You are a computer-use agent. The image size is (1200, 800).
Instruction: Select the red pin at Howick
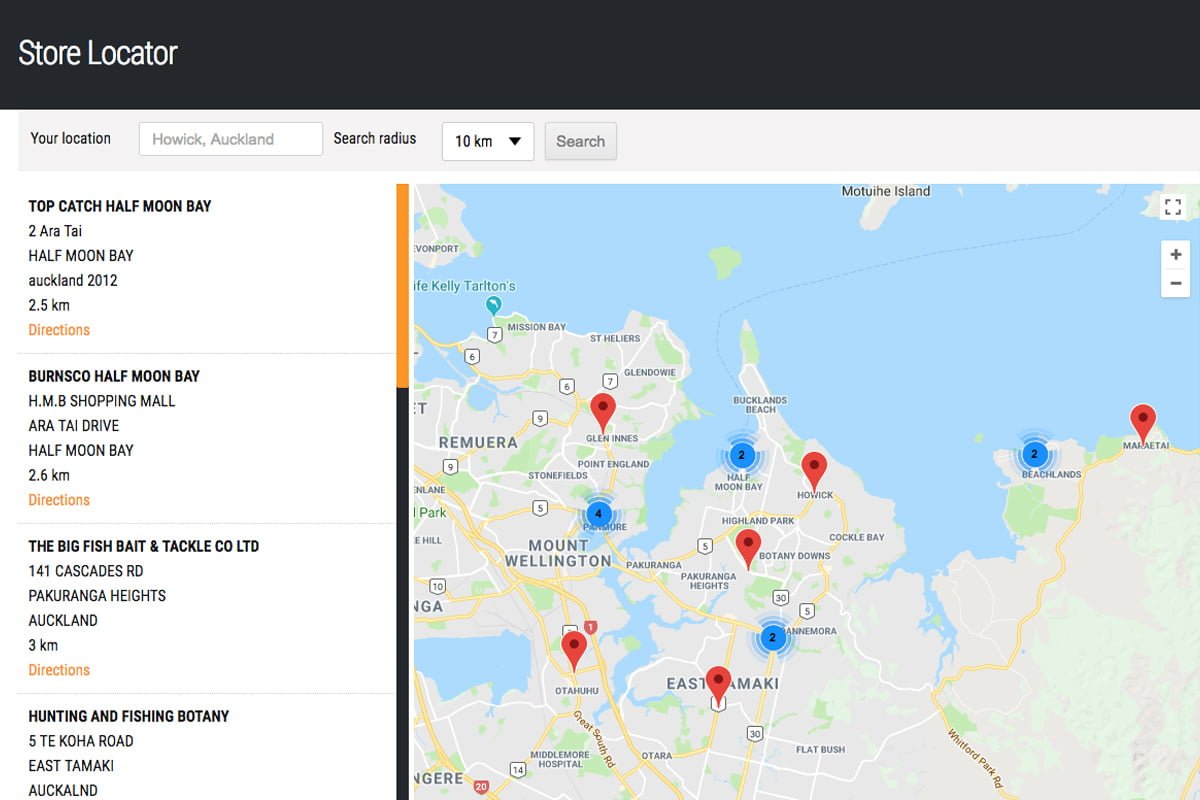814,470
